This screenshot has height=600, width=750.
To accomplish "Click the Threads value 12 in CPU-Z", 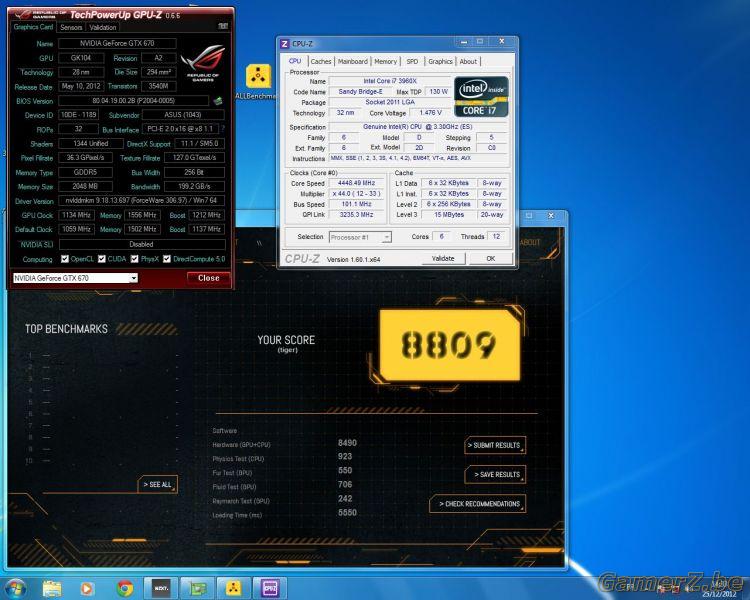I will 496,236.
